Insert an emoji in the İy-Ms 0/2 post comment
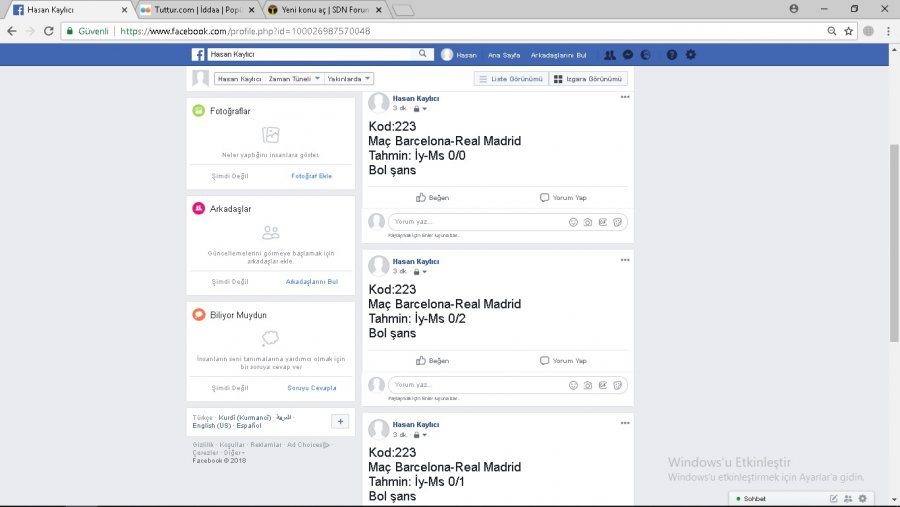The image size is (900, 507). [573, 385]
